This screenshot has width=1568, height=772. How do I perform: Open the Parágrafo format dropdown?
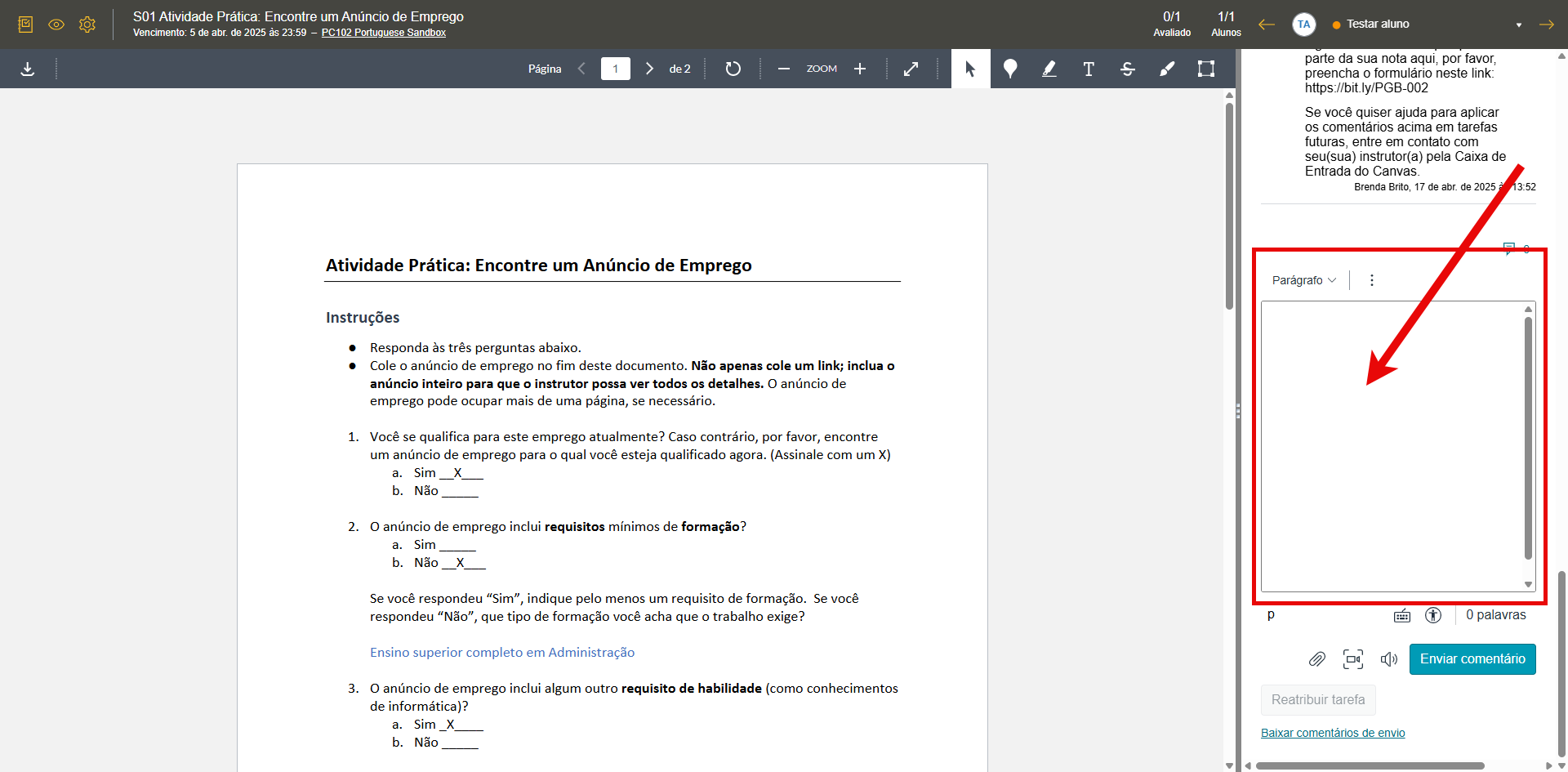pyautogui.click(x=1304, y=280)
